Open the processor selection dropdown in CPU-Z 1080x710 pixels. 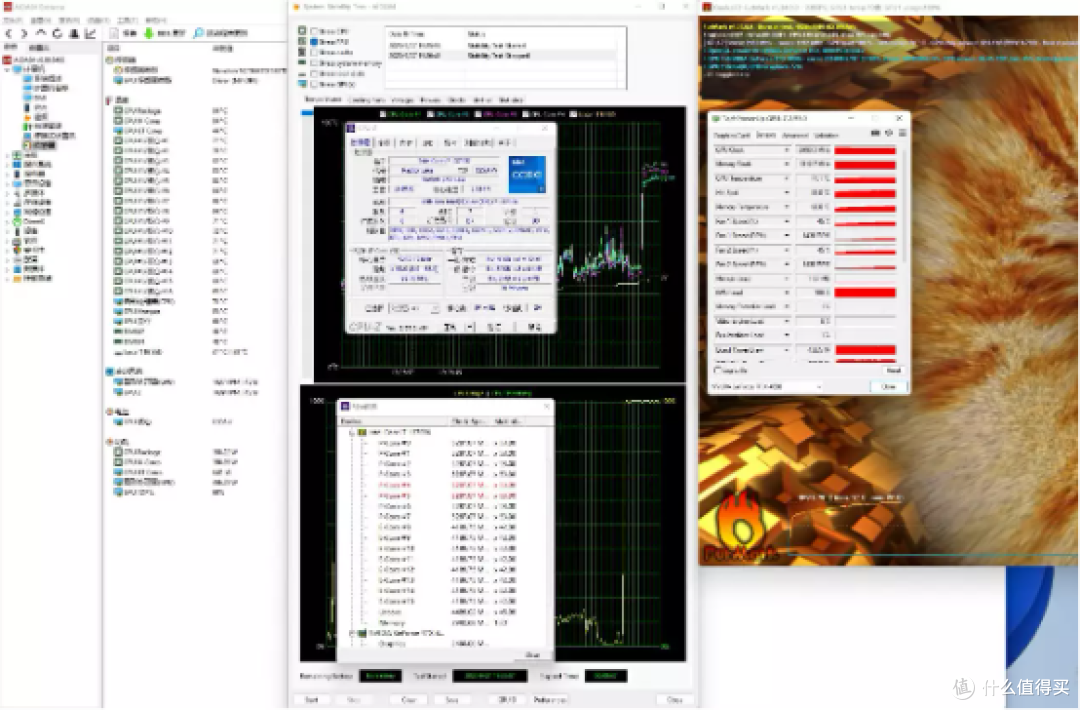(x=413, y=308)
